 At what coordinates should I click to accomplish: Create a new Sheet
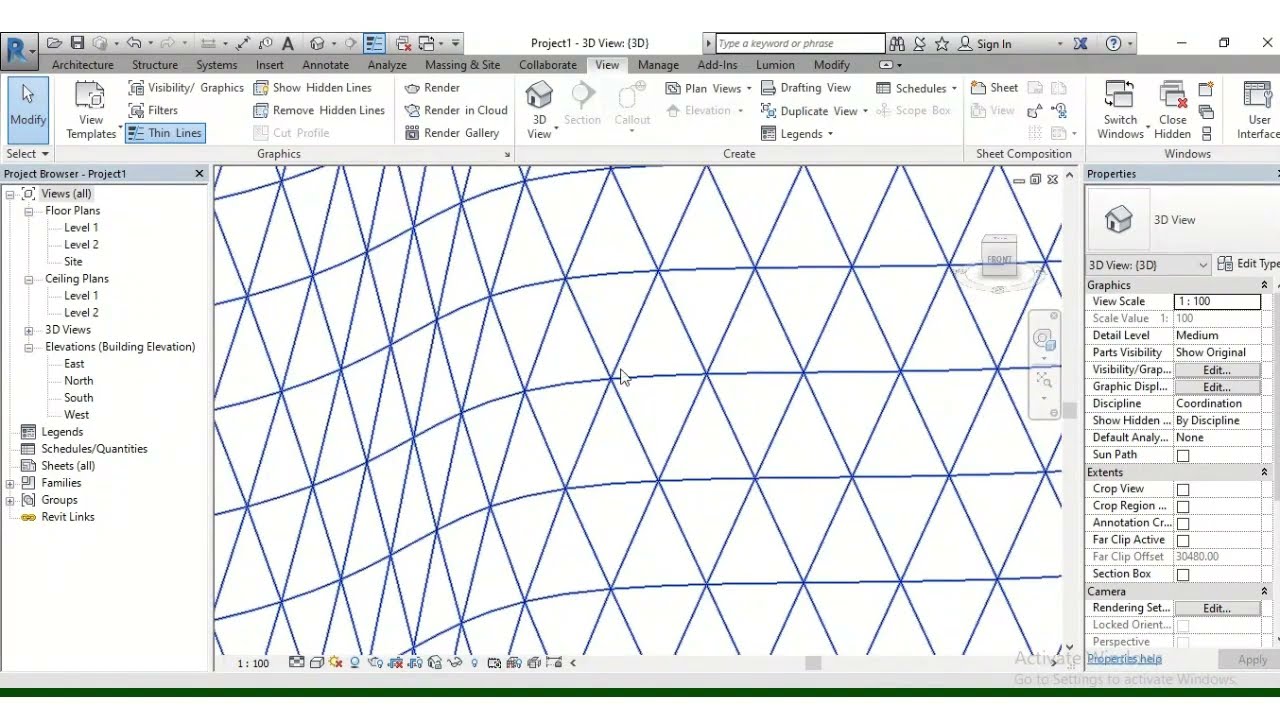pyautogui.click(x=994, y=88)
